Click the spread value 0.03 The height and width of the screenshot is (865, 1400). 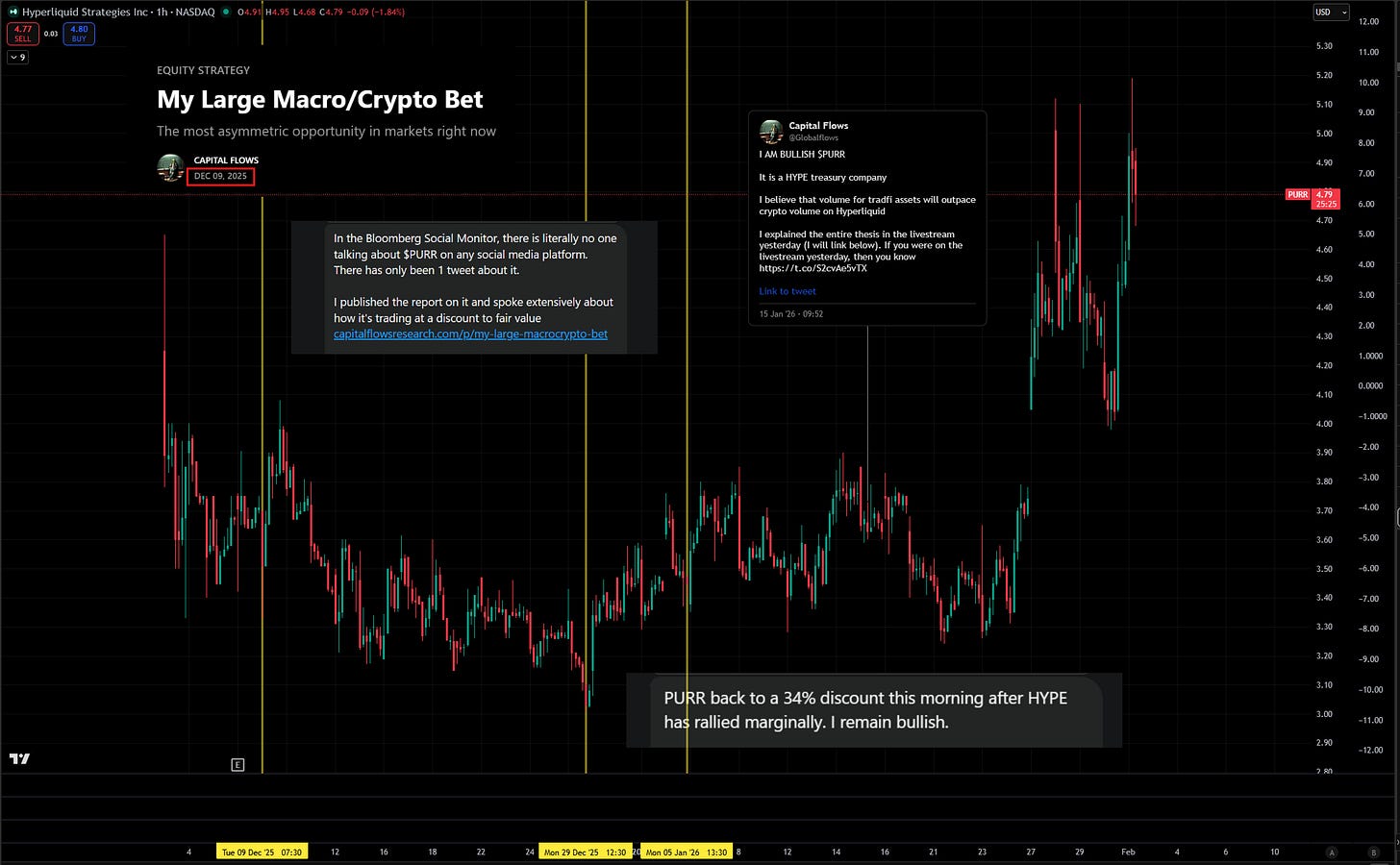coord(51,34)
